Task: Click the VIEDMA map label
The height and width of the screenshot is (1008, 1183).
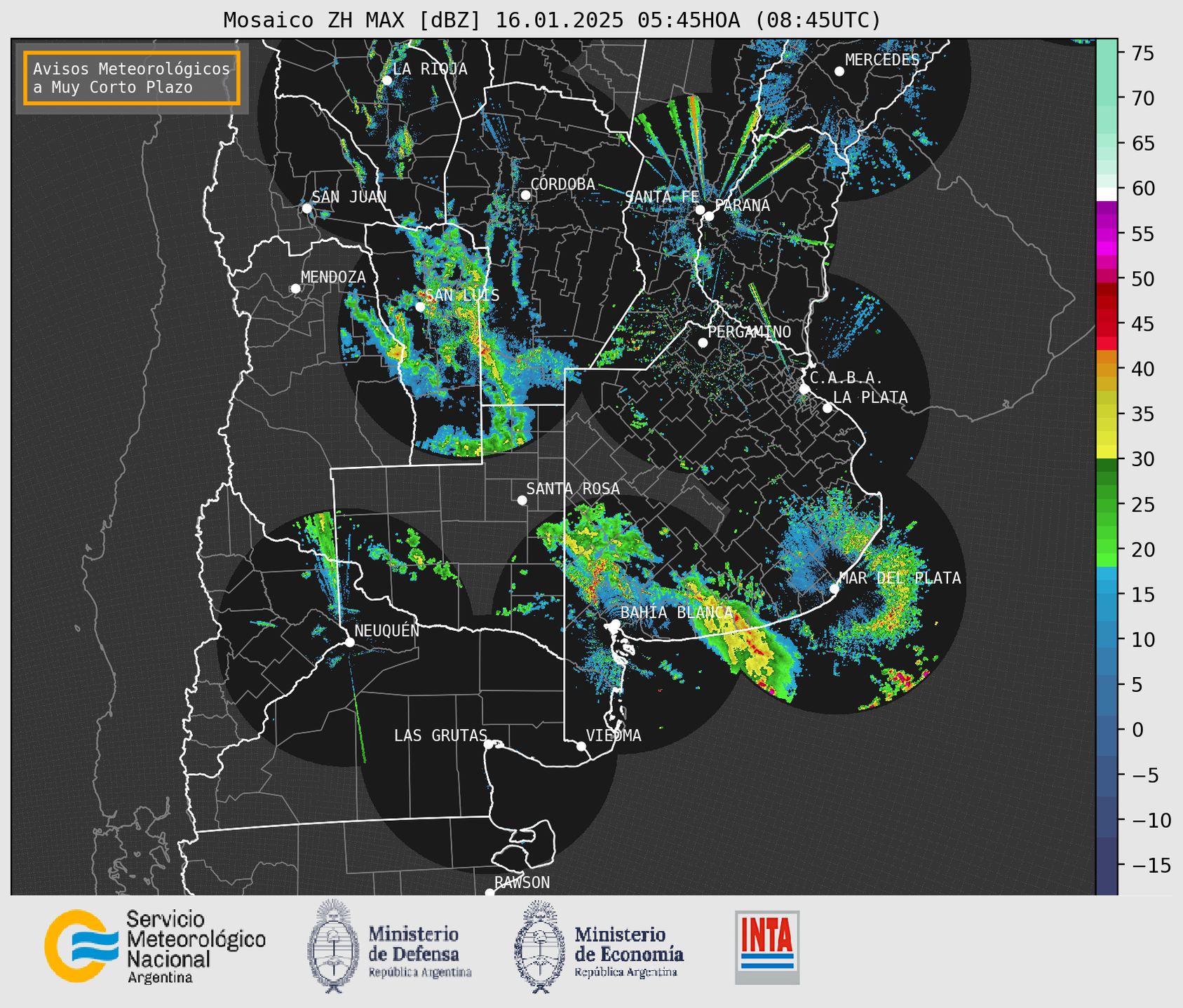Action: pos(614,735)
